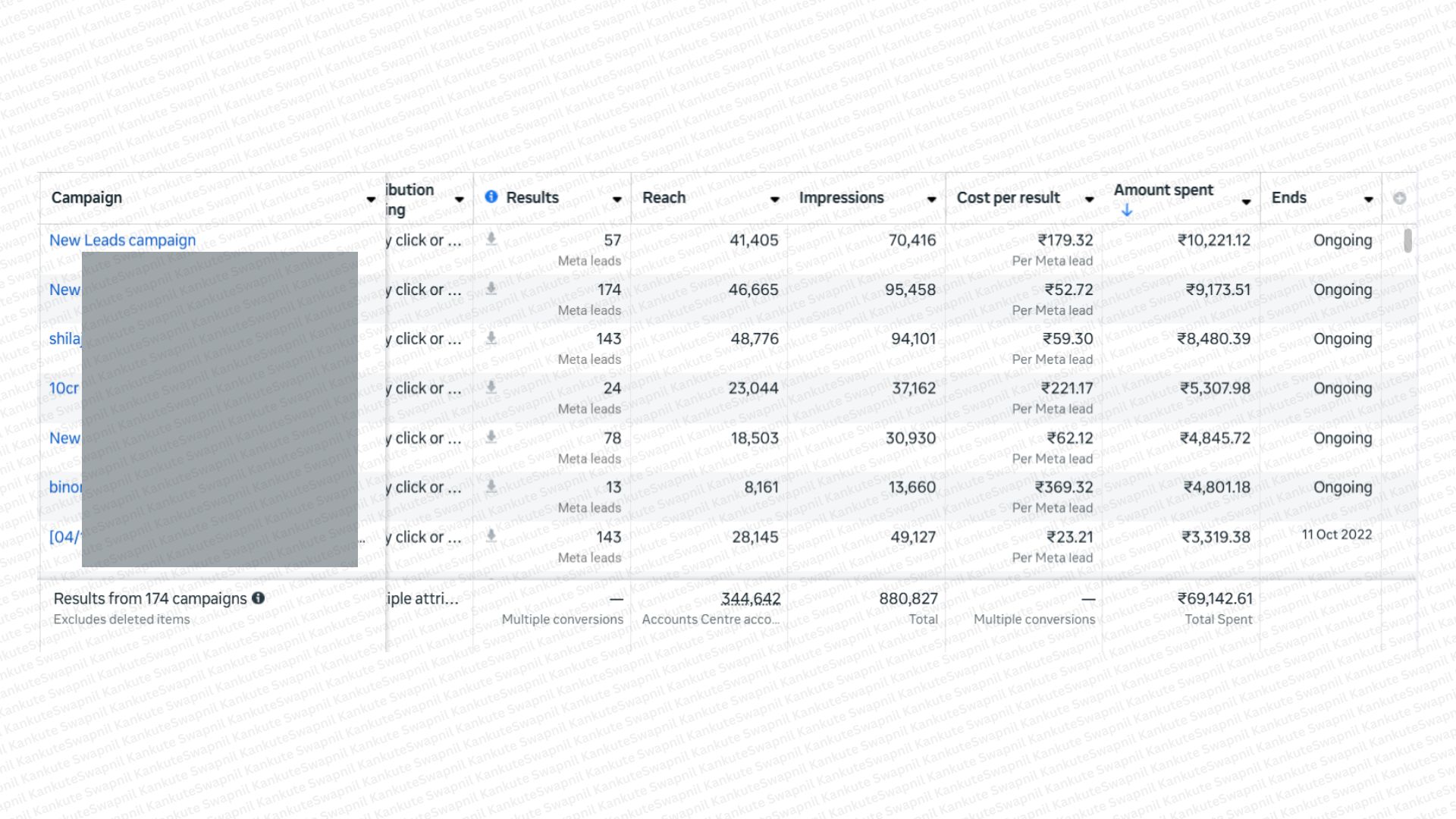The height and width of the screenshot is (819, 1456).
Task: Click the Impressions column header label
Action: pos(841,198)
